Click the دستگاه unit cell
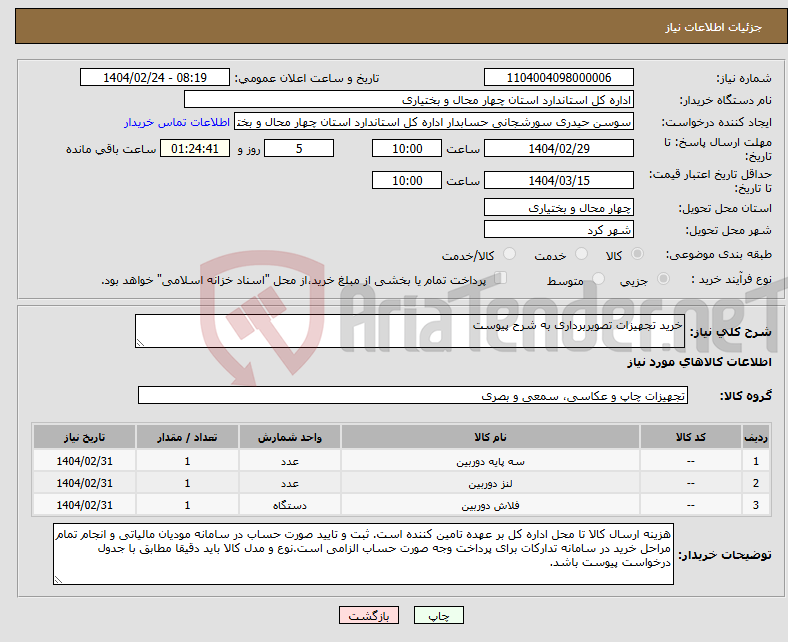This screenshot has width=788, height=642. click(x=289, y=505)
